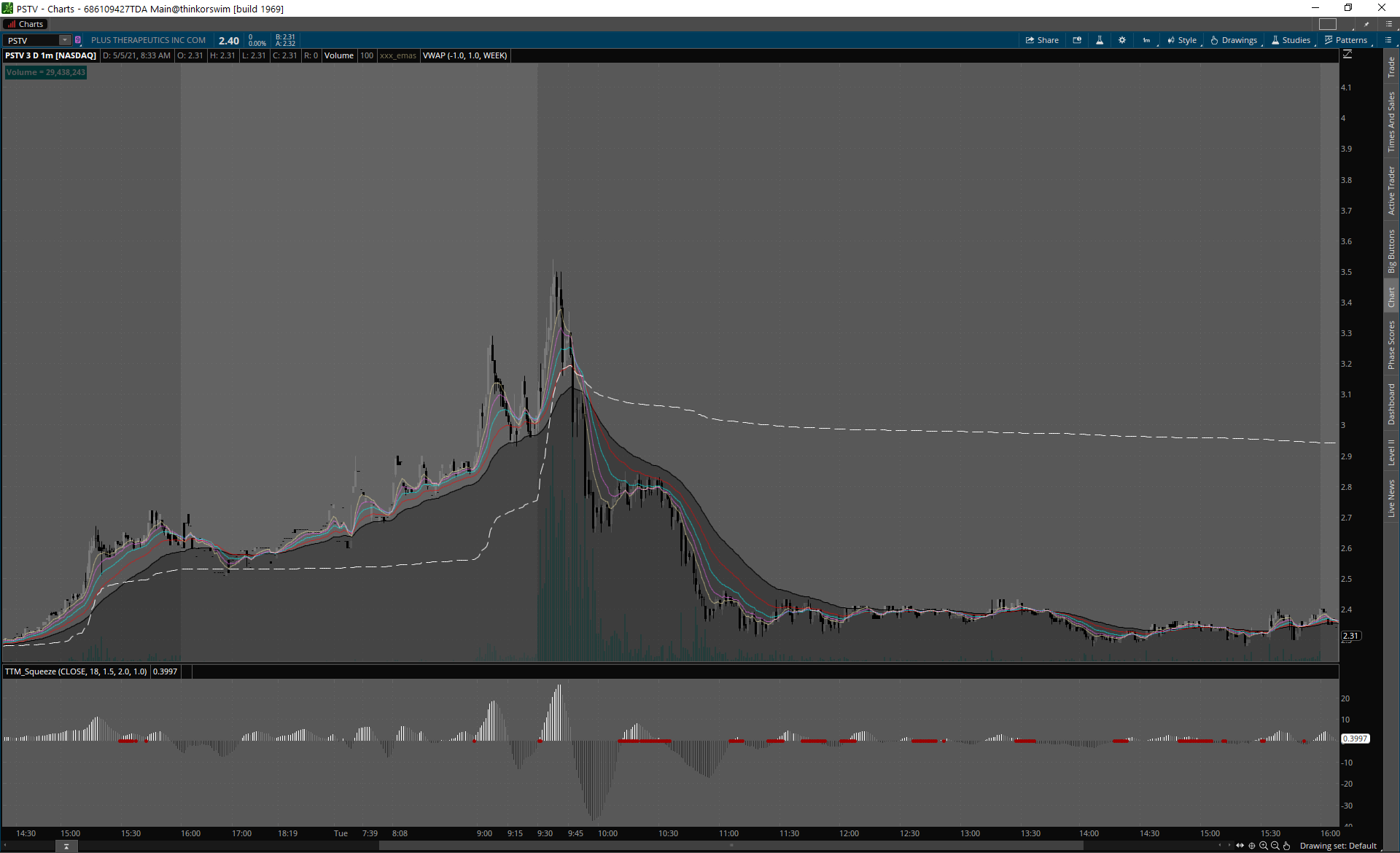Open chart settings gear icon

point(1122,40)
